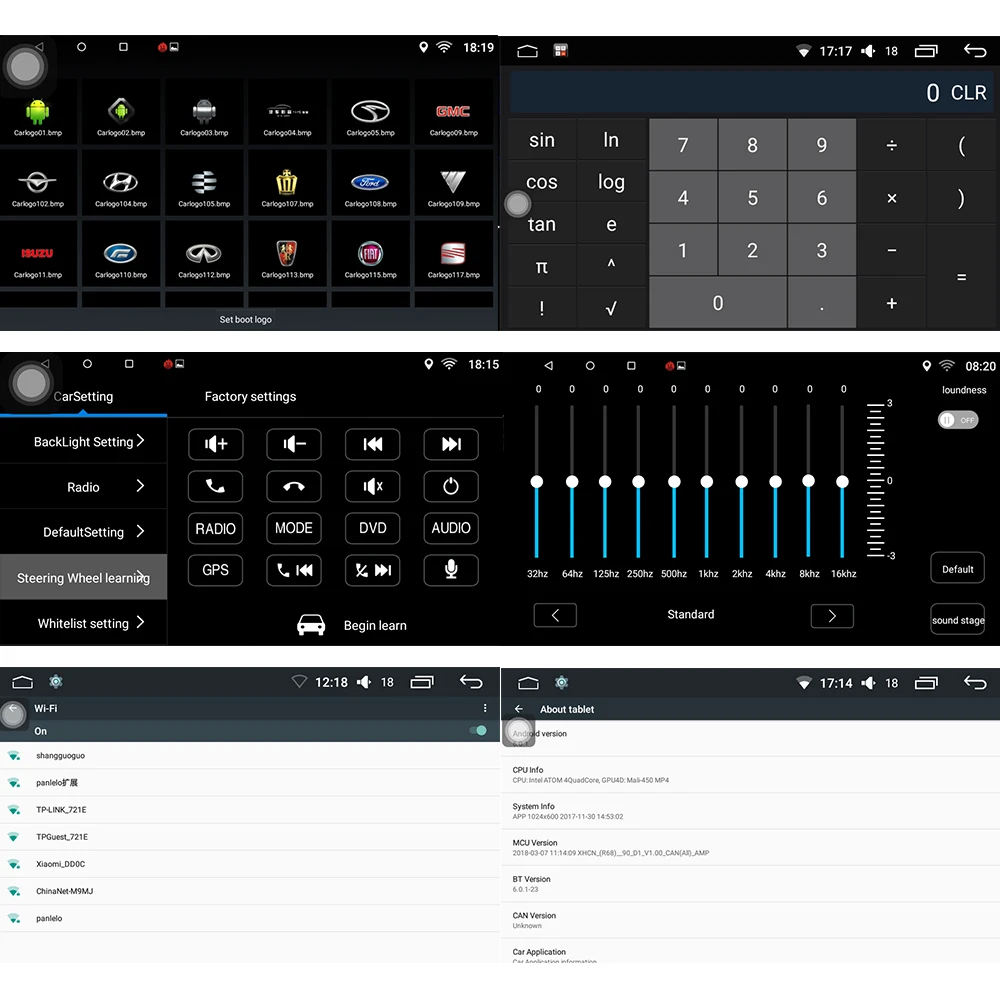
Task: Tap the pi constant key
Action: tap(541, 266)
